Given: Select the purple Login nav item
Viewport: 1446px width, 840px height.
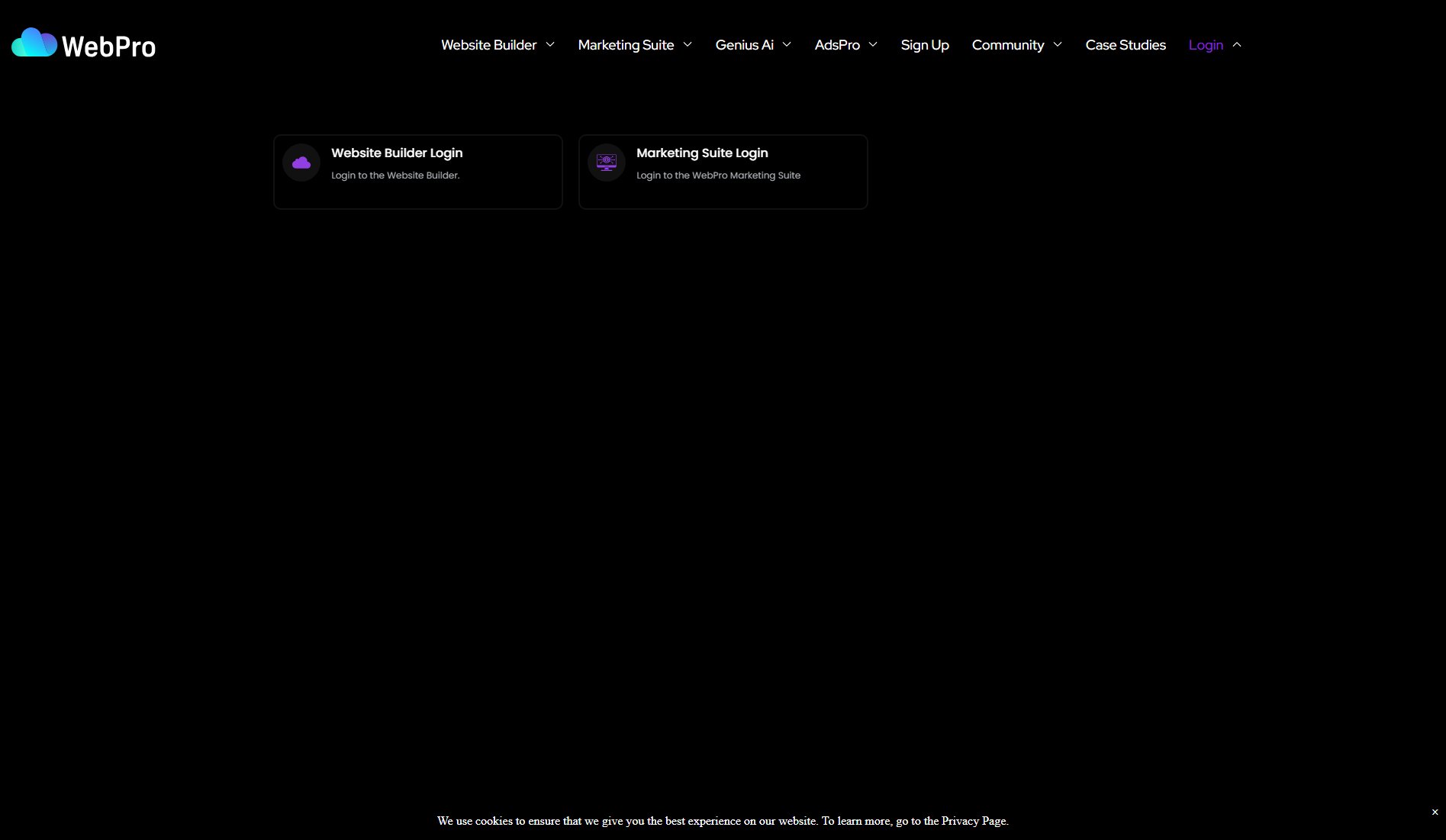Looking at the screenshot, I should [1206, 45].
